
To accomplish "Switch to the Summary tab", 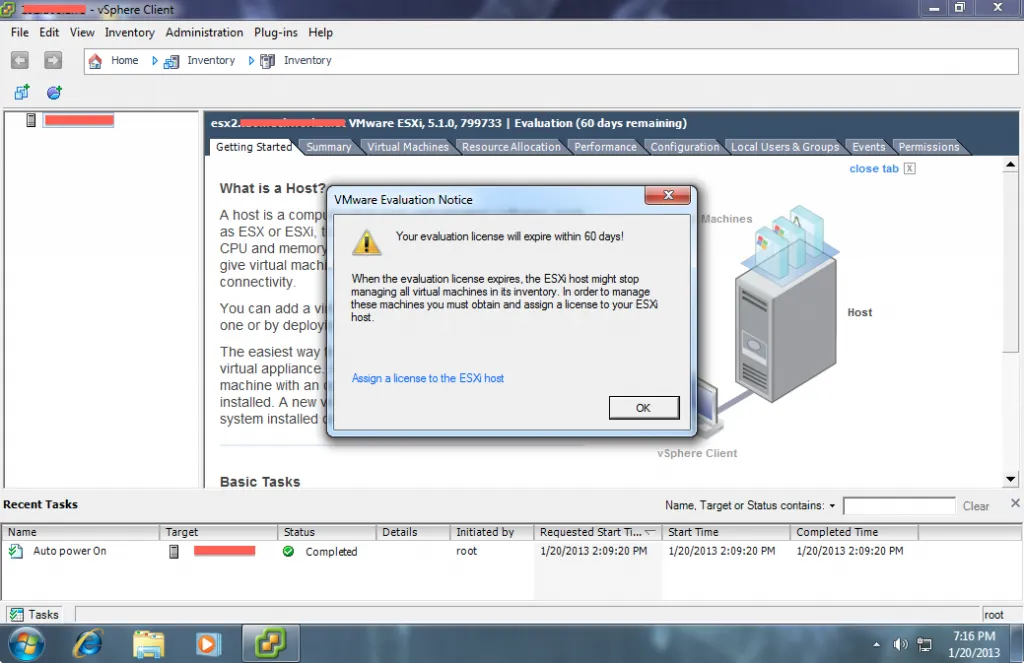I will click(328, 147).
